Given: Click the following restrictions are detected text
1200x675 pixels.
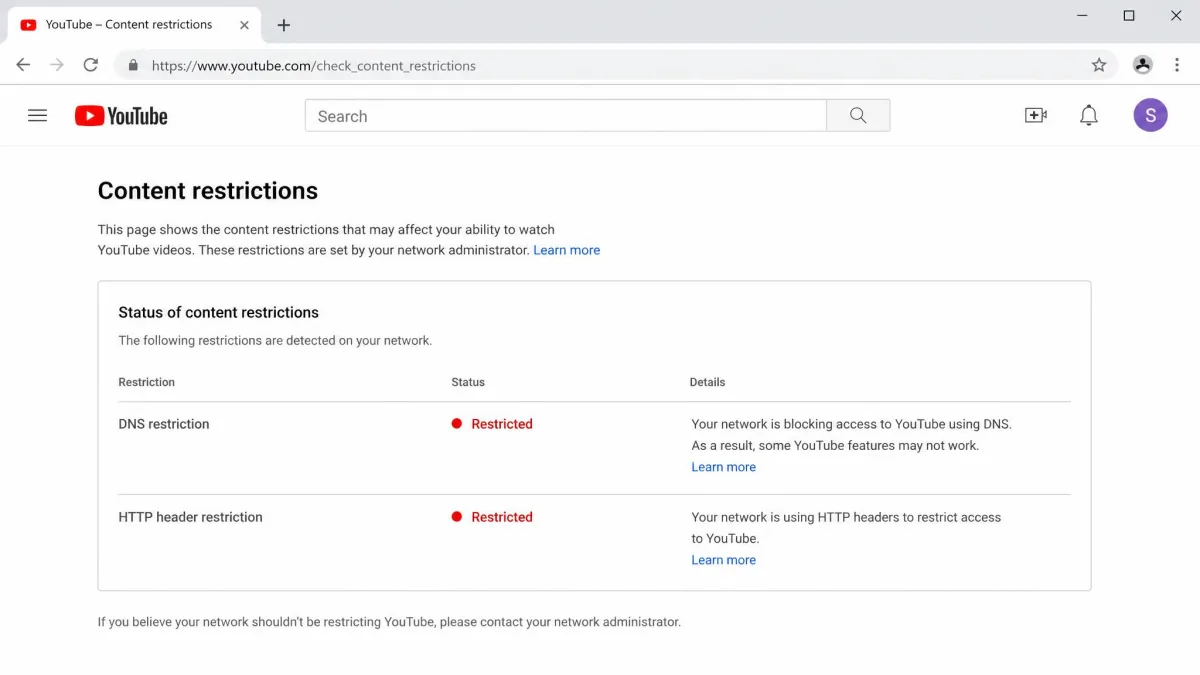Looking at the screenshot, I should [x=275, y=340].
